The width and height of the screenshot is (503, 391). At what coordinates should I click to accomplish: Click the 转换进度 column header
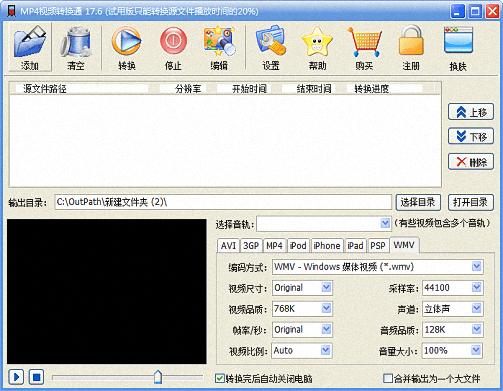[385, 89]
